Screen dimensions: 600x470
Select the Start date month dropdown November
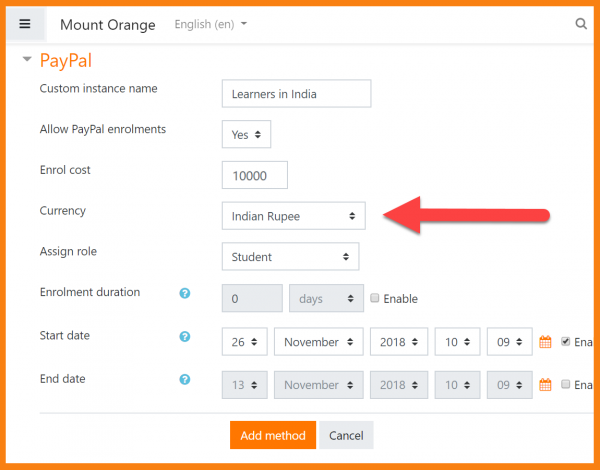pos(317,342)
